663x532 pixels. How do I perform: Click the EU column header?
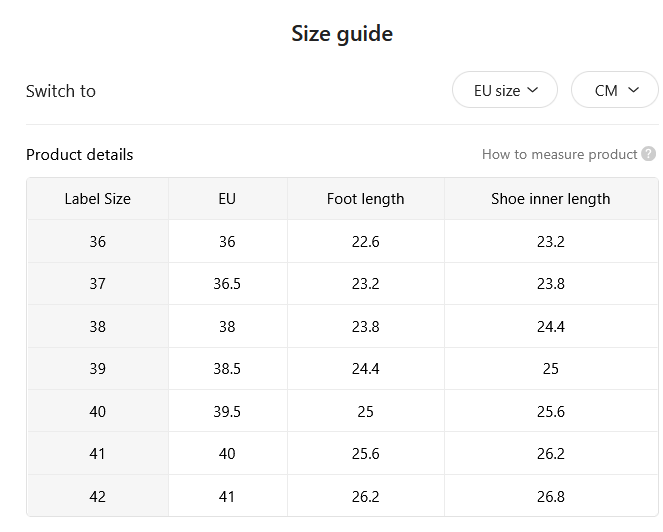click(227, 199)
